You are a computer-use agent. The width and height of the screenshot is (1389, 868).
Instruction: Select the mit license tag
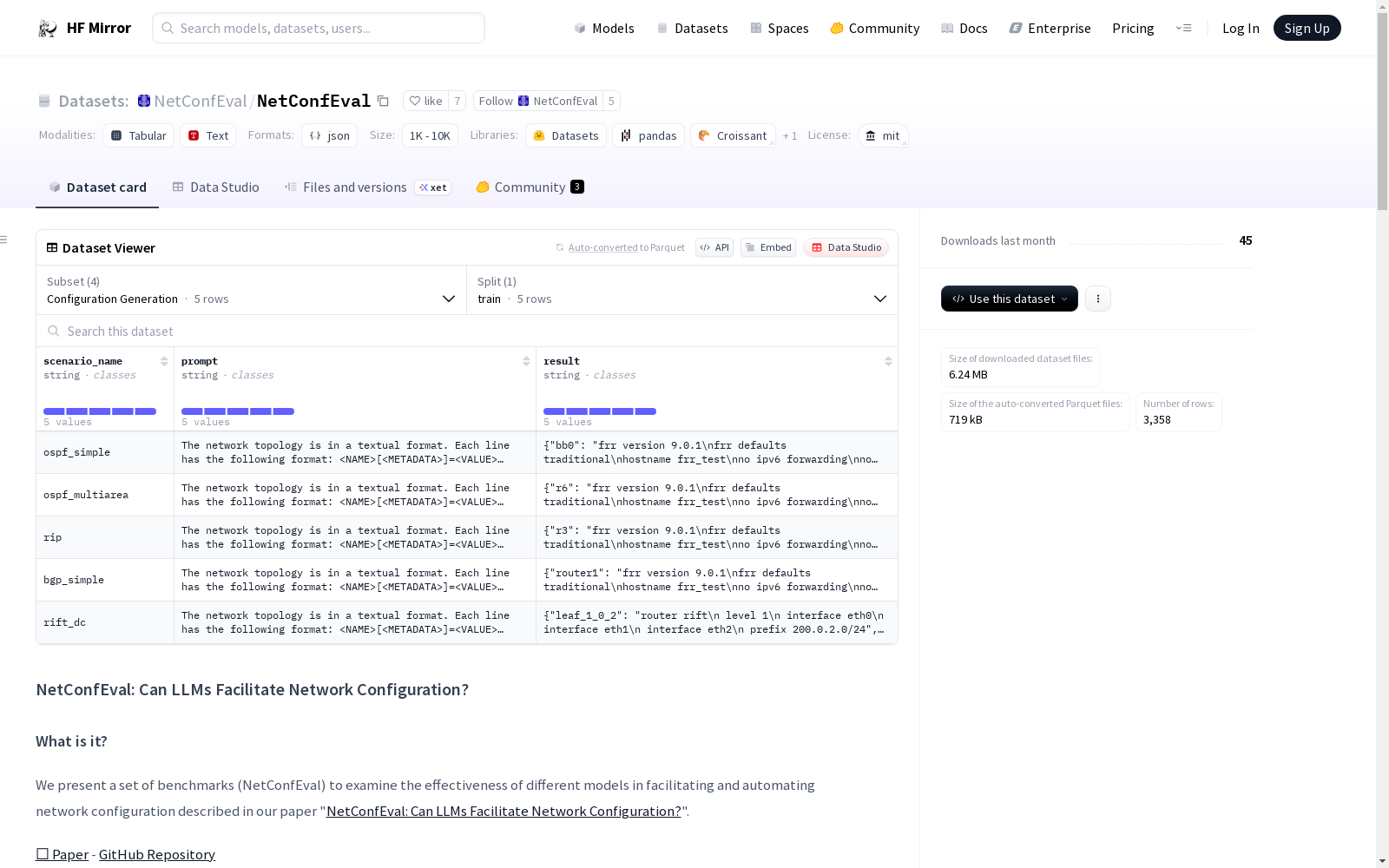coord(883,135)
